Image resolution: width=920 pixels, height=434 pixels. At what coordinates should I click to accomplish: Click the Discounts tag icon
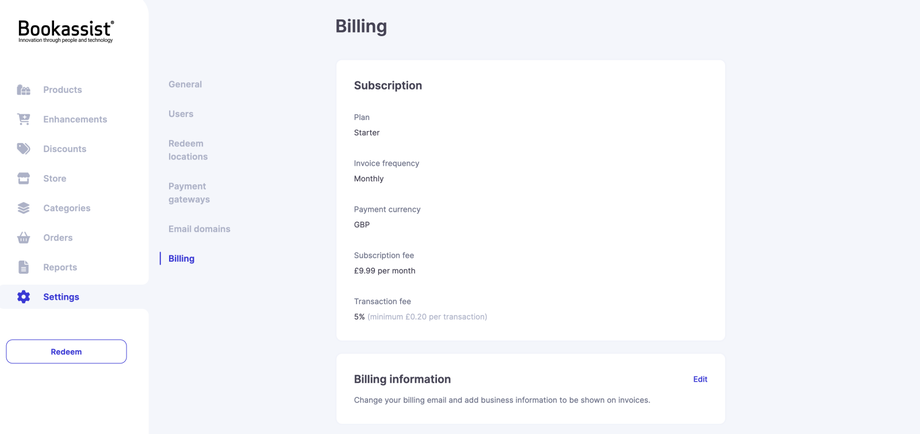pyautogui.click(x=24, y=149)
